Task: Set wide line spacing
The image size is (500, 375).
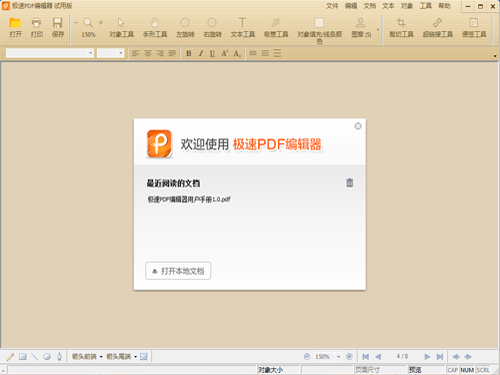Action: (x=277, y=53)
